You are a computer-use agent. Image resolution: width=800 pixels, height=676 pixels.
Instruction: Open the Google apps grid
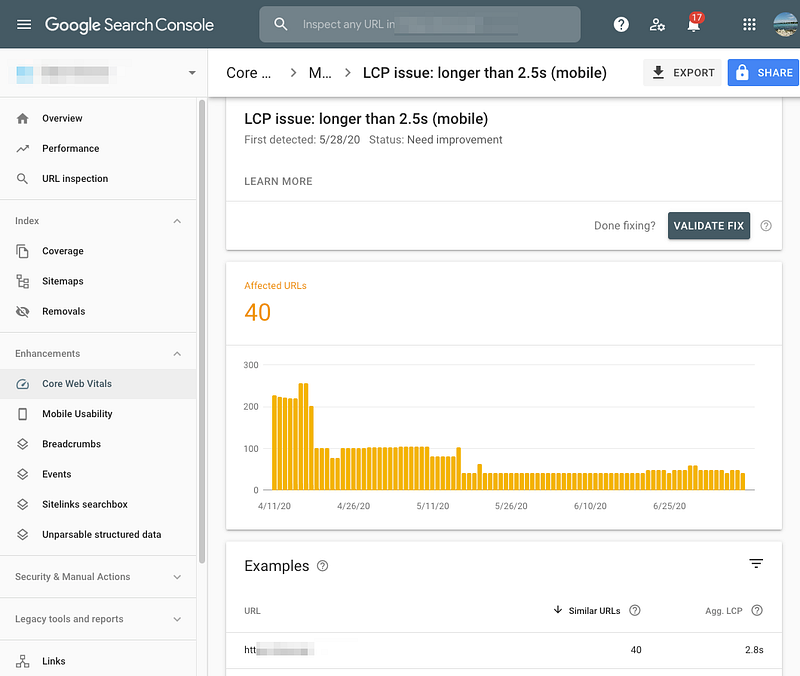749,24
